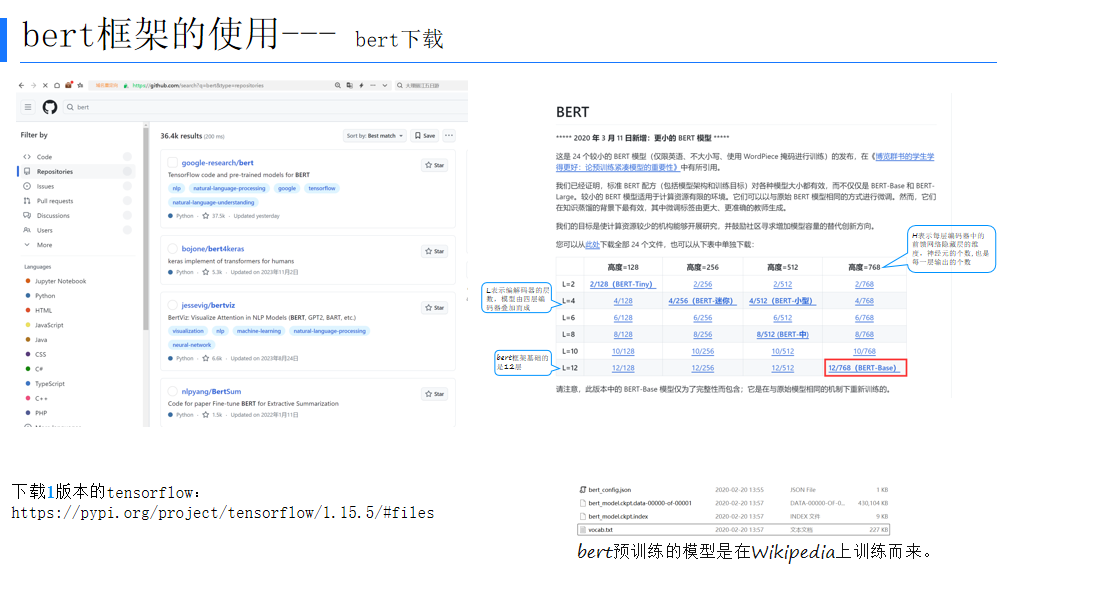This screenshot has height=616, width=1096.
Task: Click the neural-network topic tag
Action: coord(192,345)
